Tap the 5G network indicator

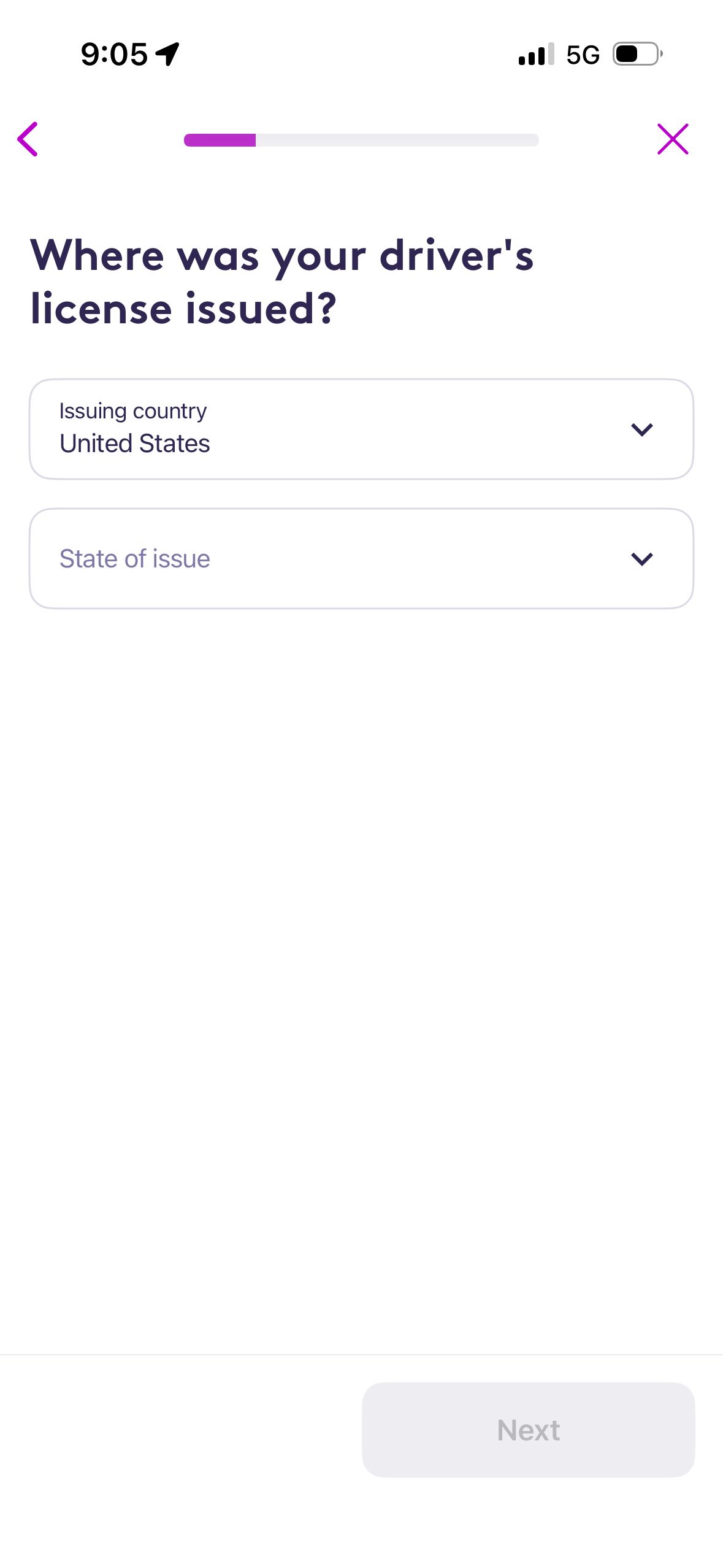pyautogui.click(x=583, y=55)
